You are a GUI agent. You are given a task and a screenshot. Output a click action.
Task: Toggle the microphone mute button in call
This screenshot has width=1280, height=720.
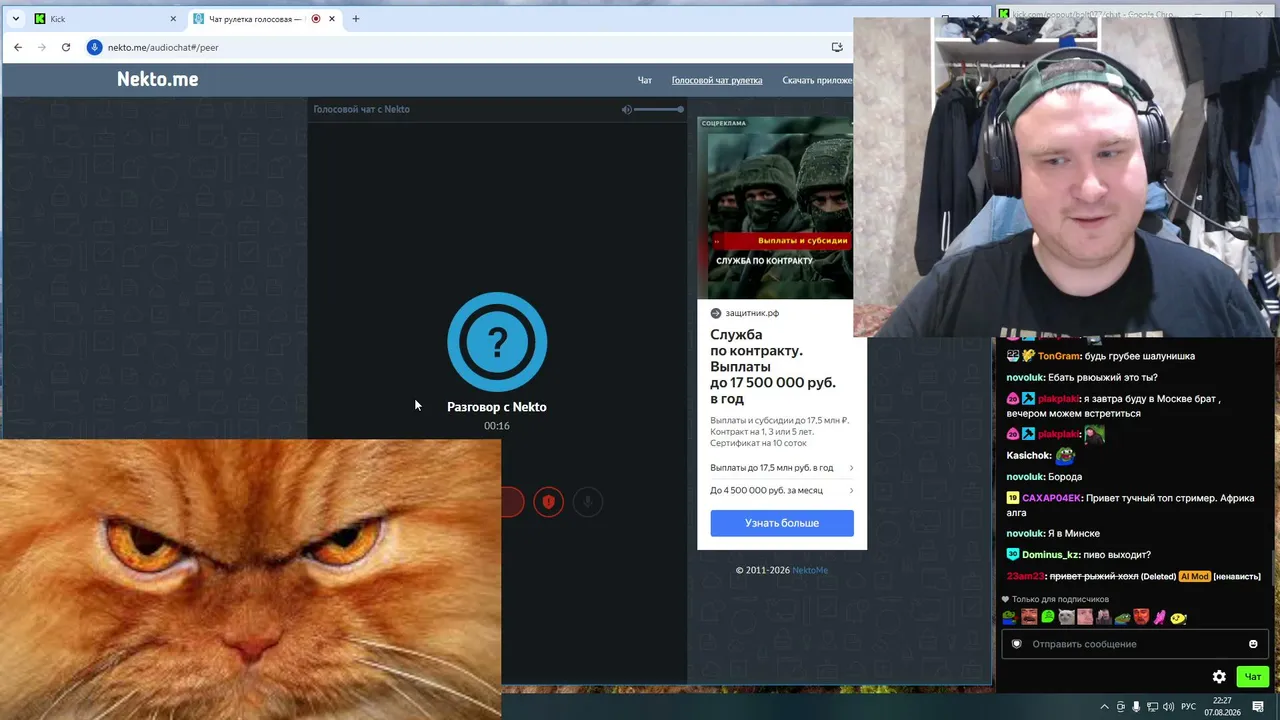tap(588, 502)
